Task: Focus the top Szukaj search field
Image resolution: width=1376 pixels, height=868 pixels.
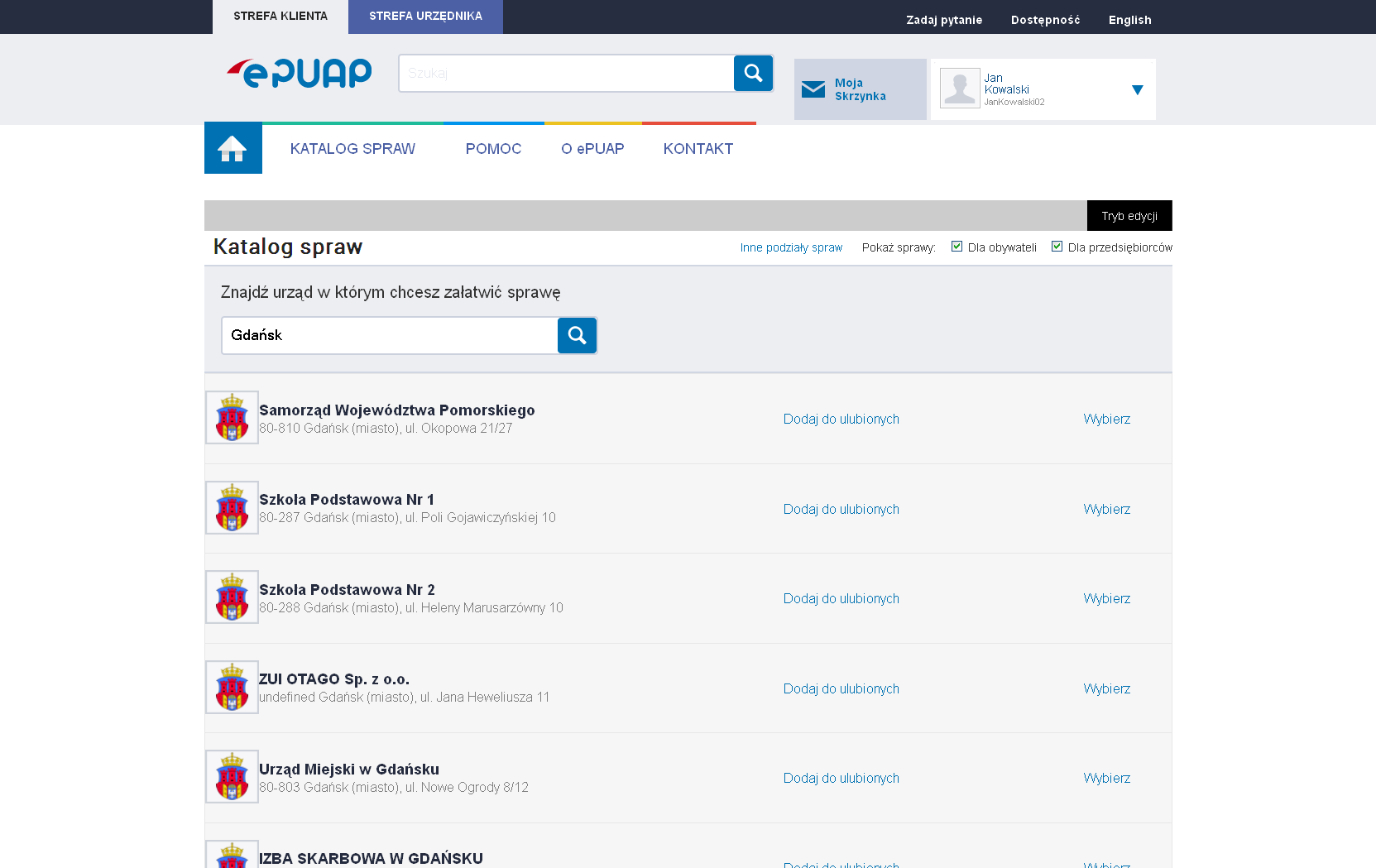Action: 566,73
